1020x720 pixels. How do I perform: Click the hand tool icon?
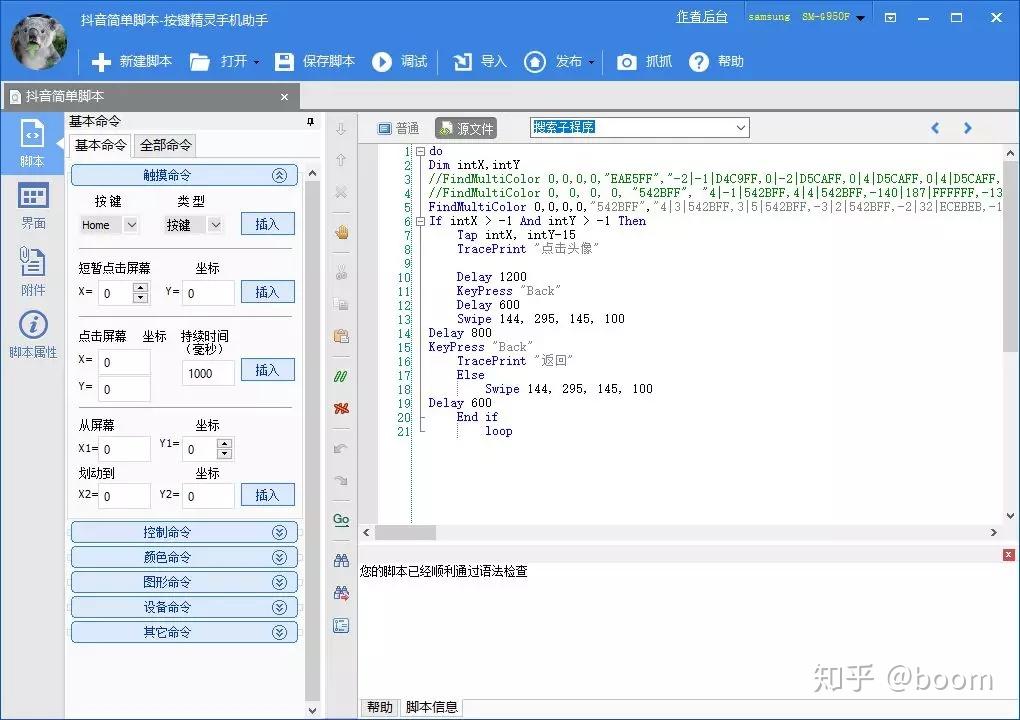coord(342,232)
